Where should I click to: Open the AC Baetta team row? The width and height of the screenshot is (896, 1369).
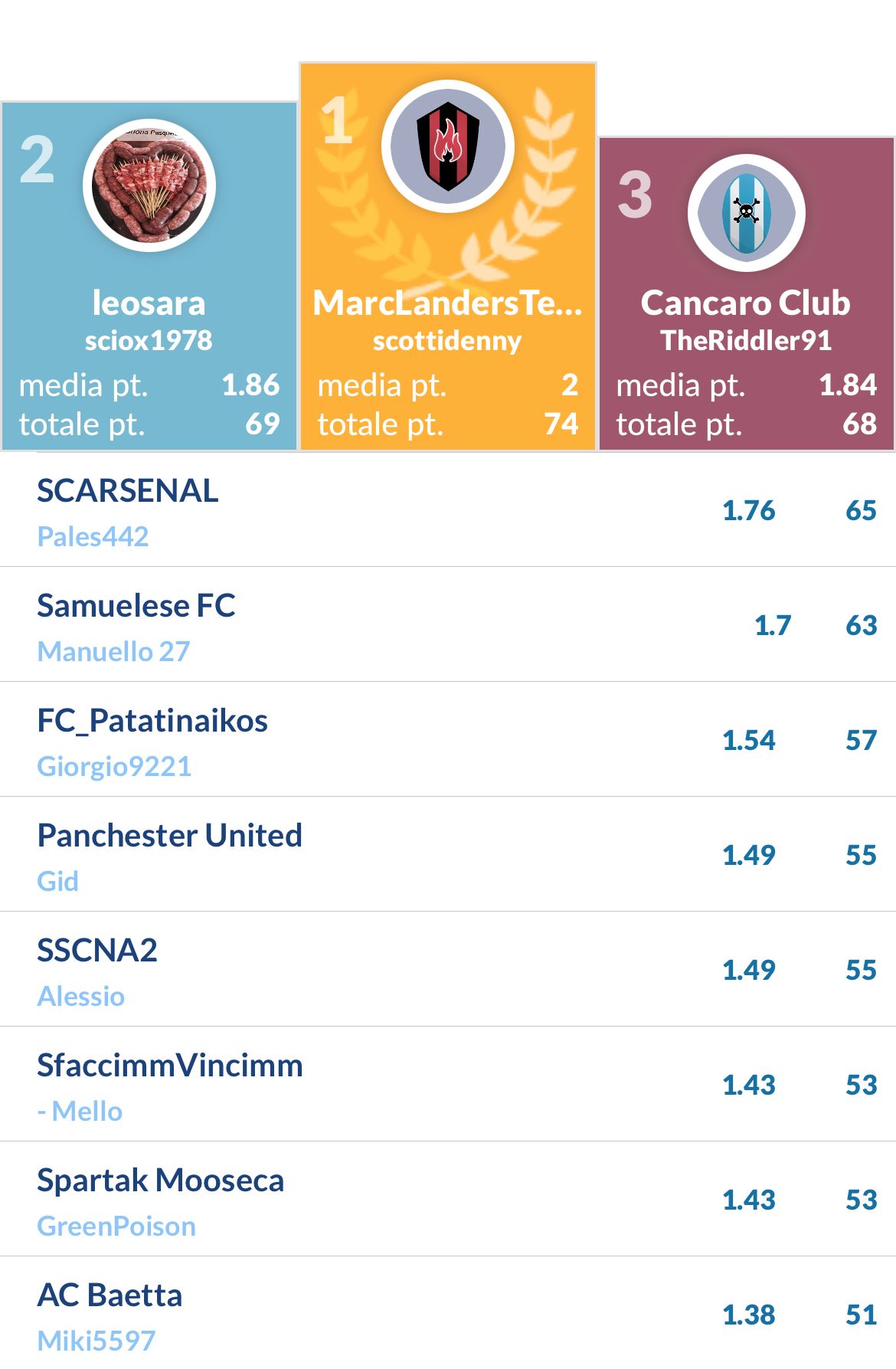[448, 1313]
